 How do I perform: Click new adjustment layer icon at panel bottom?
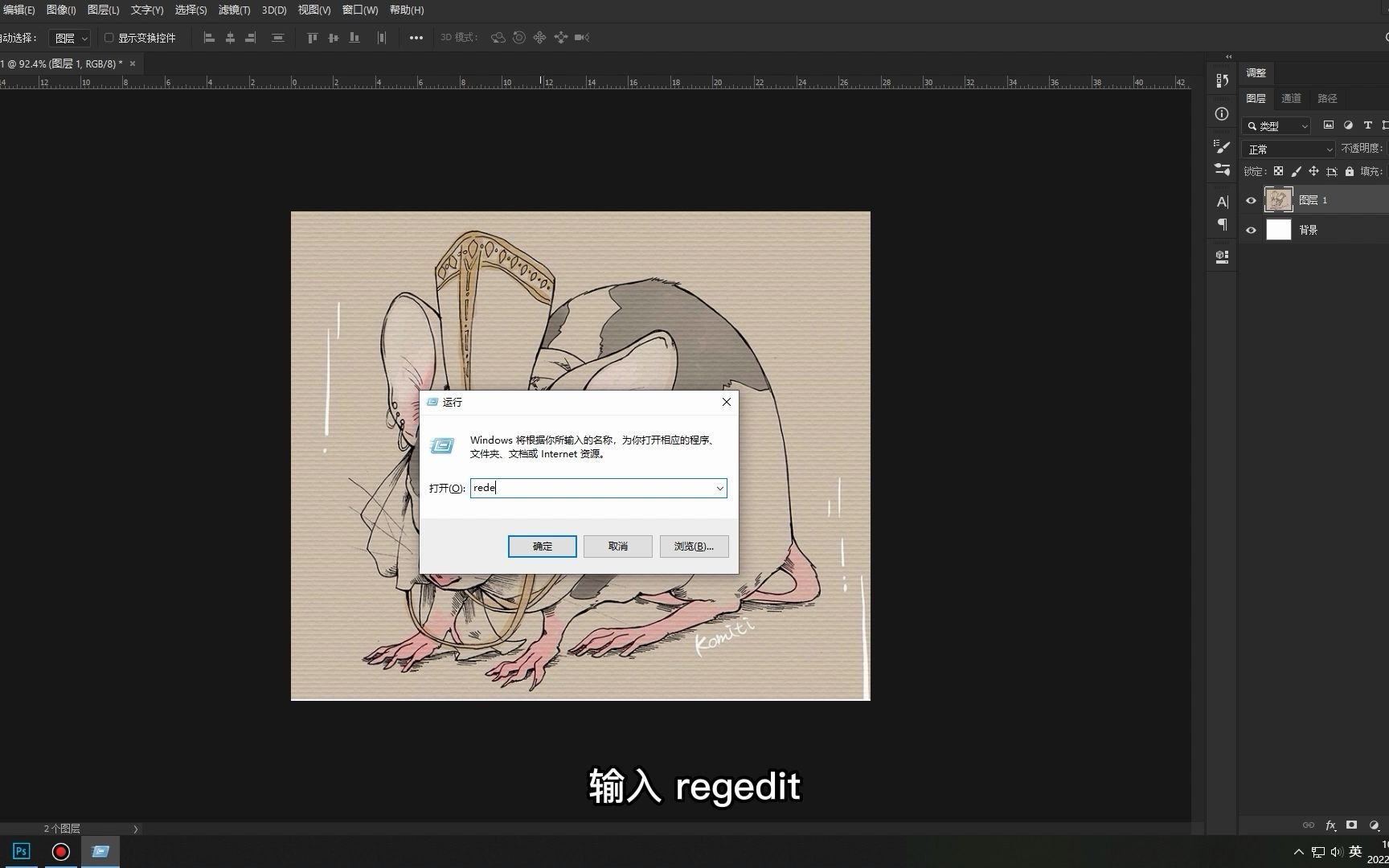(1374, 825)
